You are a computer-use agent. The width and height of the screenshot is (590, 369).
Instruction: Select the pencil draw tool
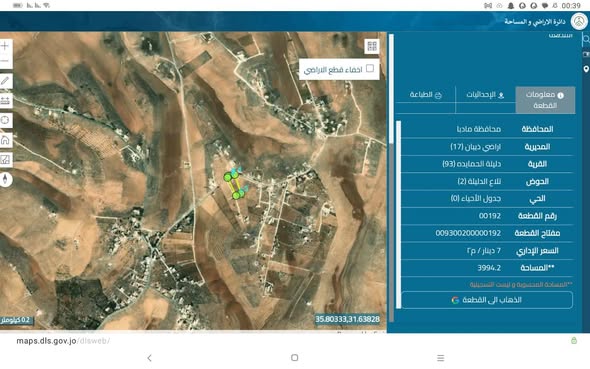point(5,81)
